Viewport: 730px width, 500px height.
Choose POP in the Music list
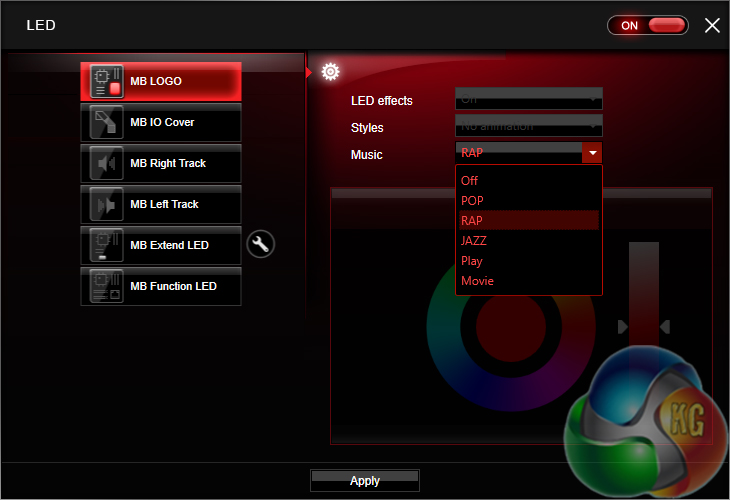[529, 201]
